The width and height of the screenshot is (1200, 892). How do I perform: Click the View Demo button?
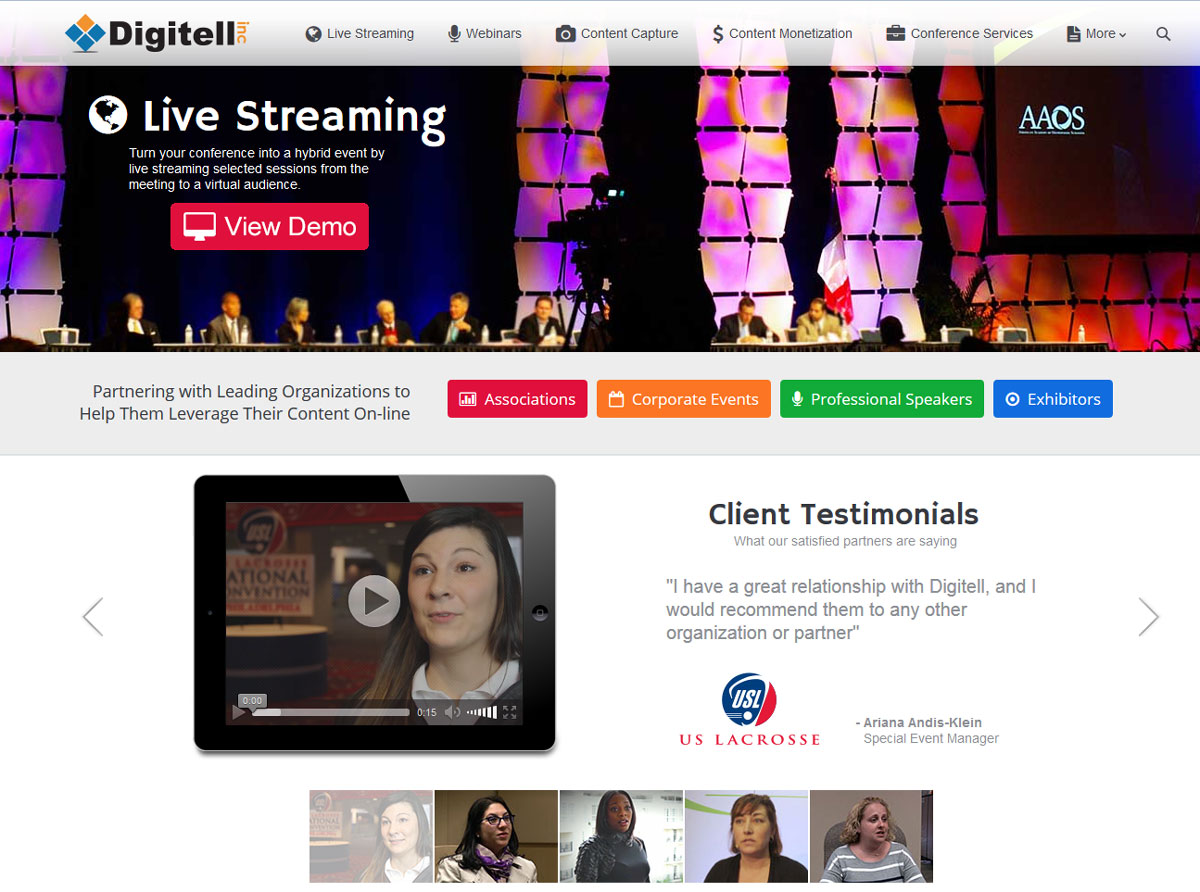pyautogui.click(x=270, y=226)
